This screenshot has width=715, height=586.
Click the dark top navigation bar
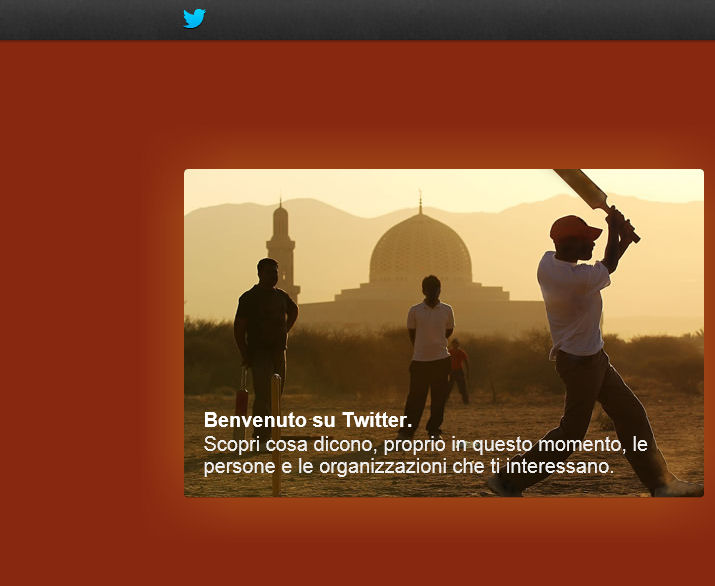coord(358,20)
